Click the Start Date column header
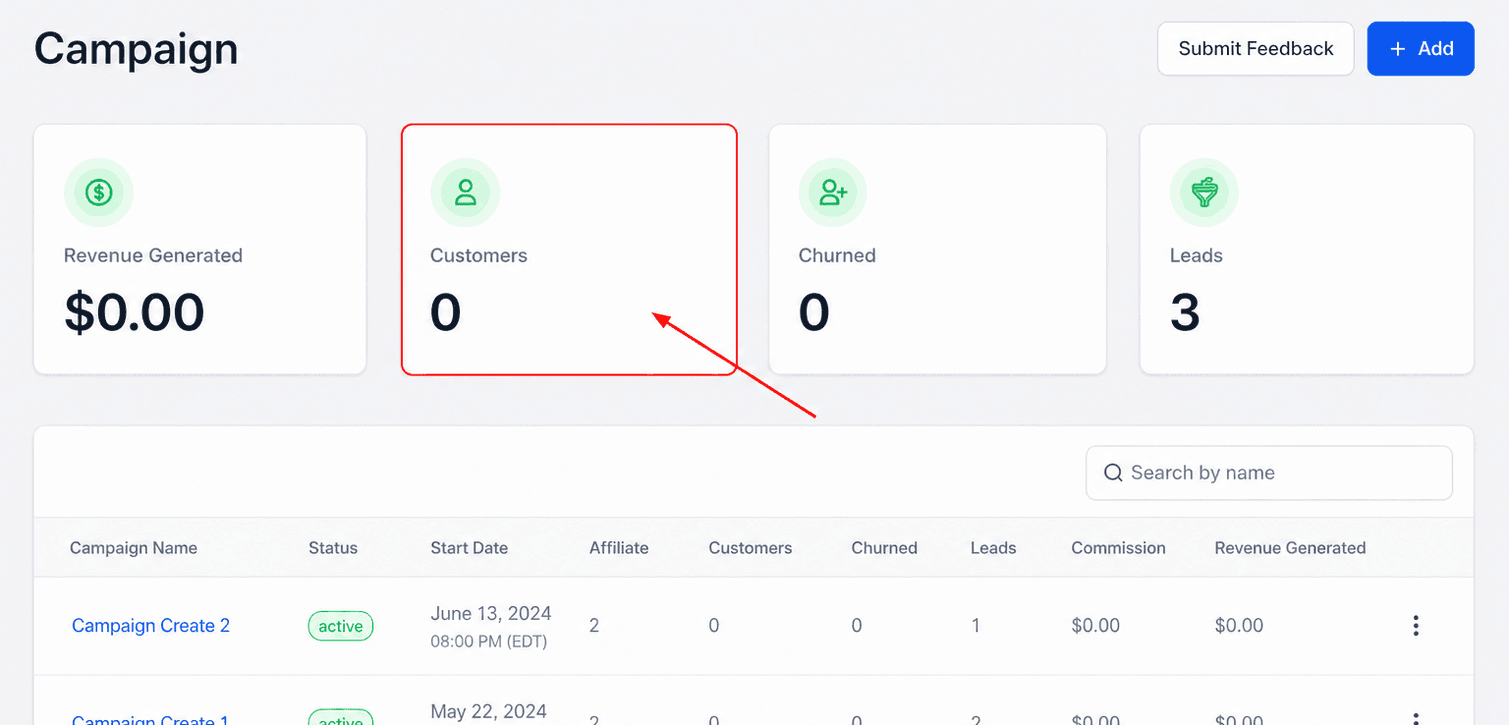The width and height of the screenshot is (1509, 725). click(x=469, y=548)
